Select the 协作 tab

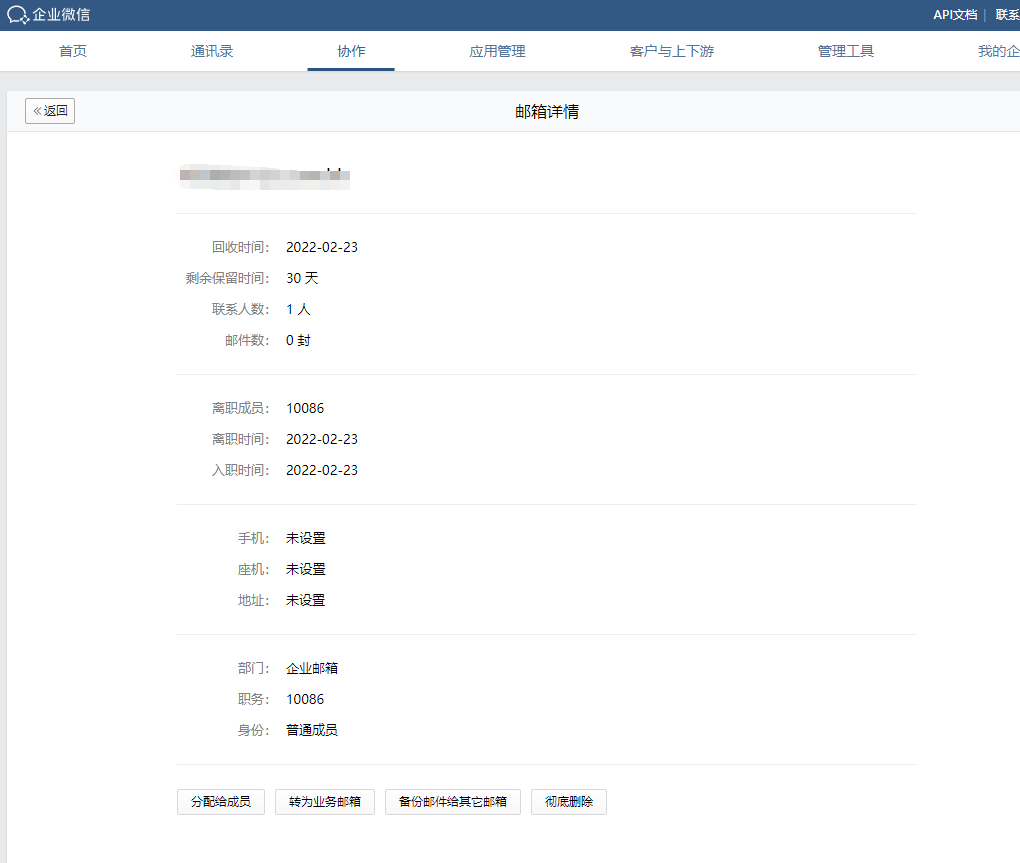[351, 52]
